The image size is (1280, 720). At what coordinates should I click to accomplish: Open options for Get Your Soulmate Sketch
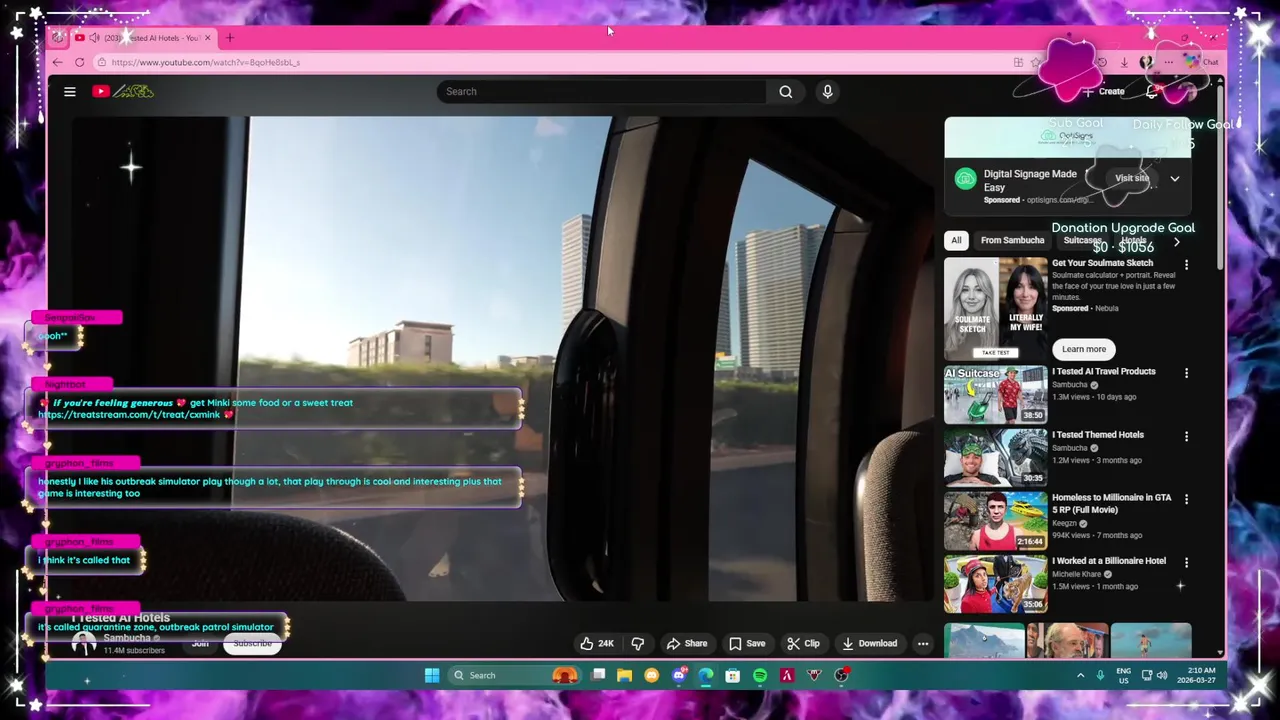(1186, 265)
